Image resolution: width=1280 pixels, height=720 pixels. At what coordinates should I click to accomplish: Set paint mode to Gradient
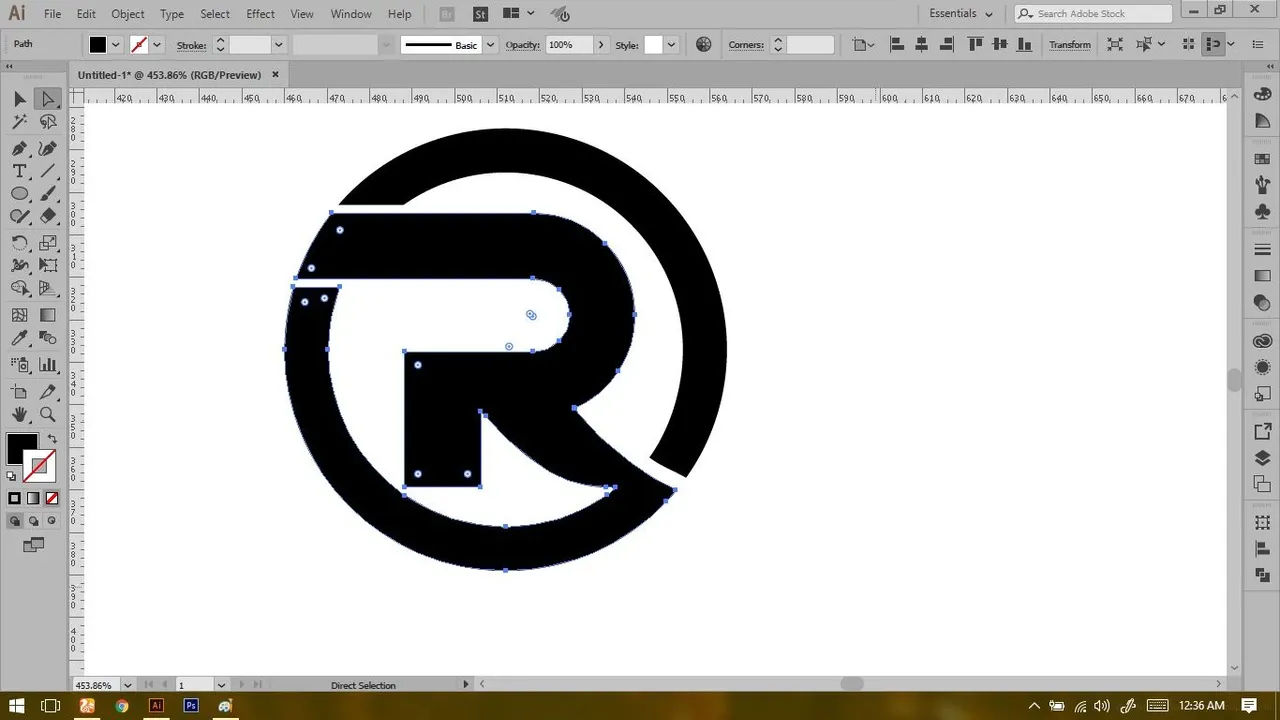[x=33, y=498]
